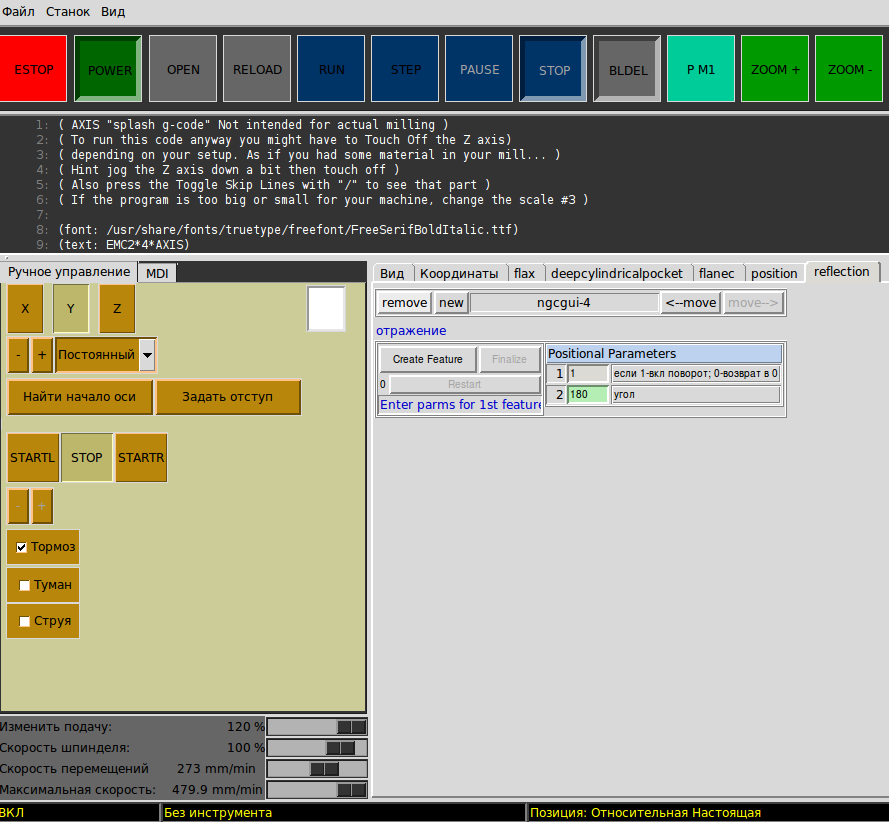
Task: Click the blue STOP toolbar button
Action: pos(553,69)
